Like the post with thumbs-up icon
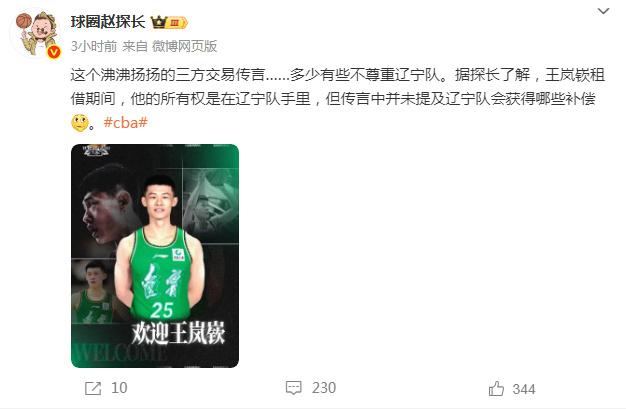 coord(496,388)
